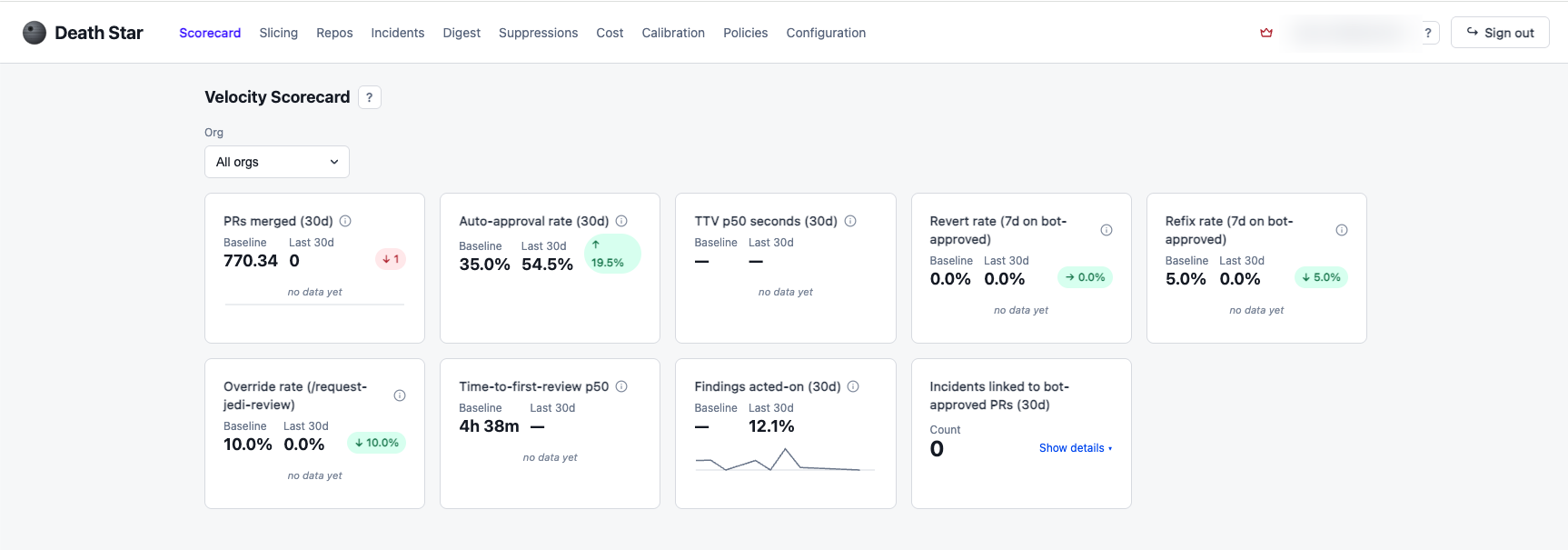Switch to the Policies tab
Screen dimensions: 1568x550
coord(745,33)
